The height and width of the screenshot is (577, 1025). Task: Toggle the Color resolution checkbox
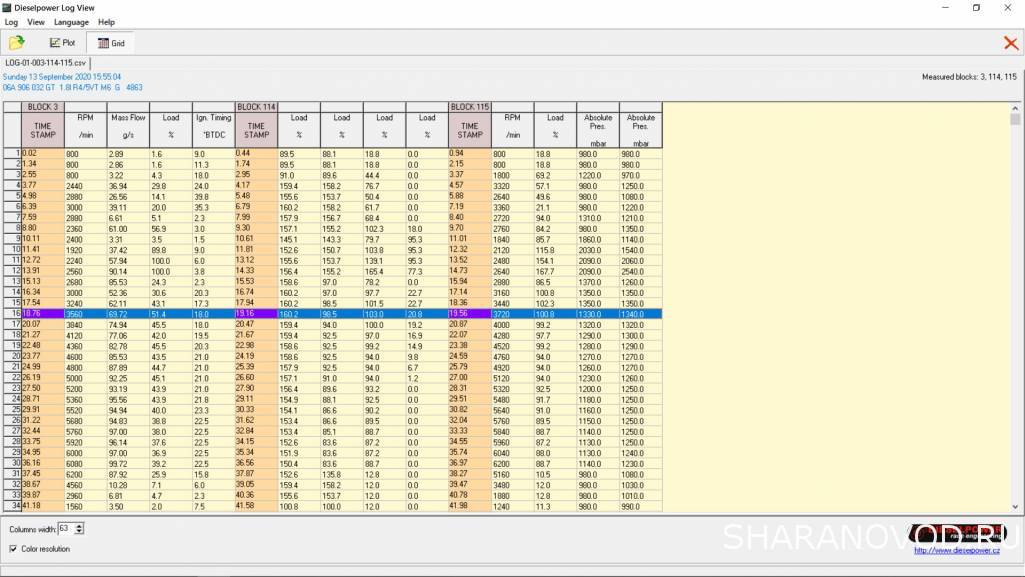pyautogui.click(x=13, y=549)
